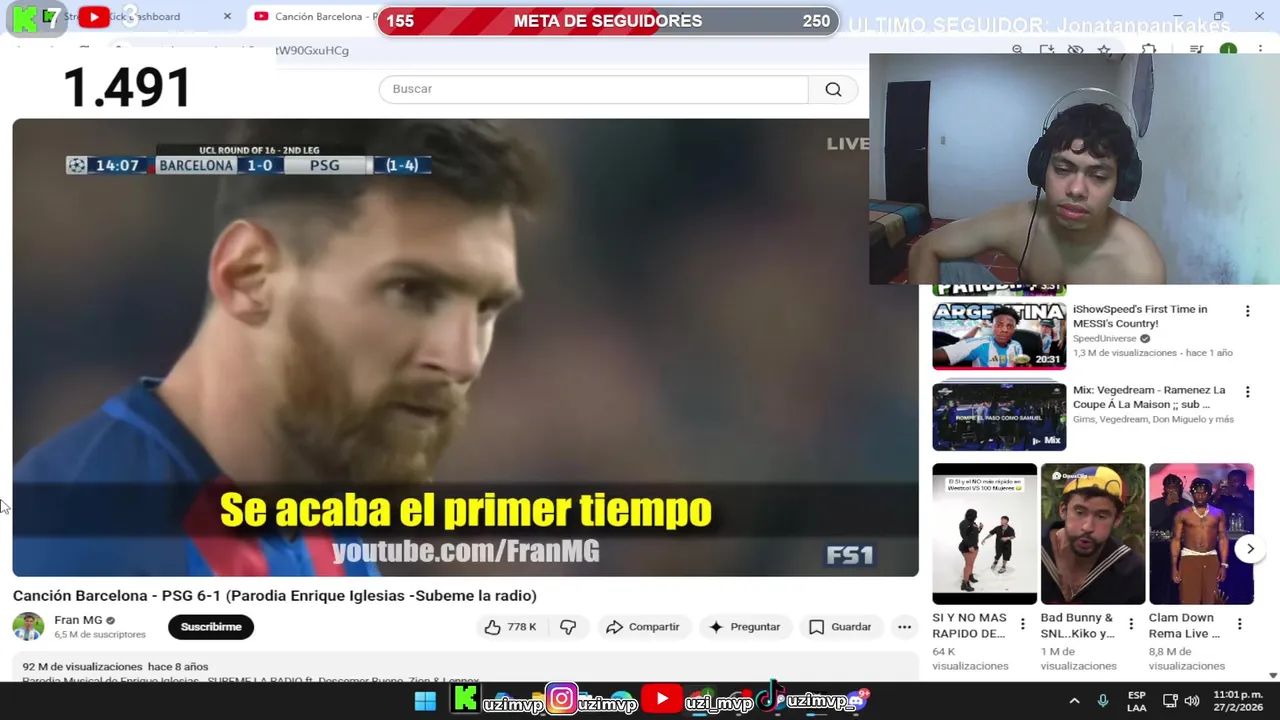Open the network tray icon
Viewport: 1280px width, 720px height.
point(1170,701)
